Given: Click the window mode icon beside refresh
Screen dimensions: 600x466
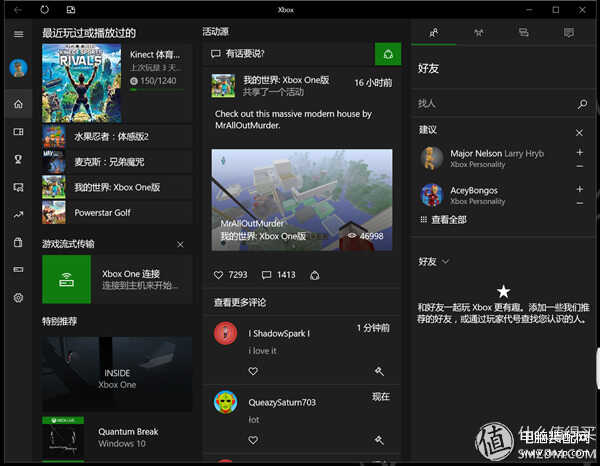Looking at the screenshot, I should click(71, 10).
